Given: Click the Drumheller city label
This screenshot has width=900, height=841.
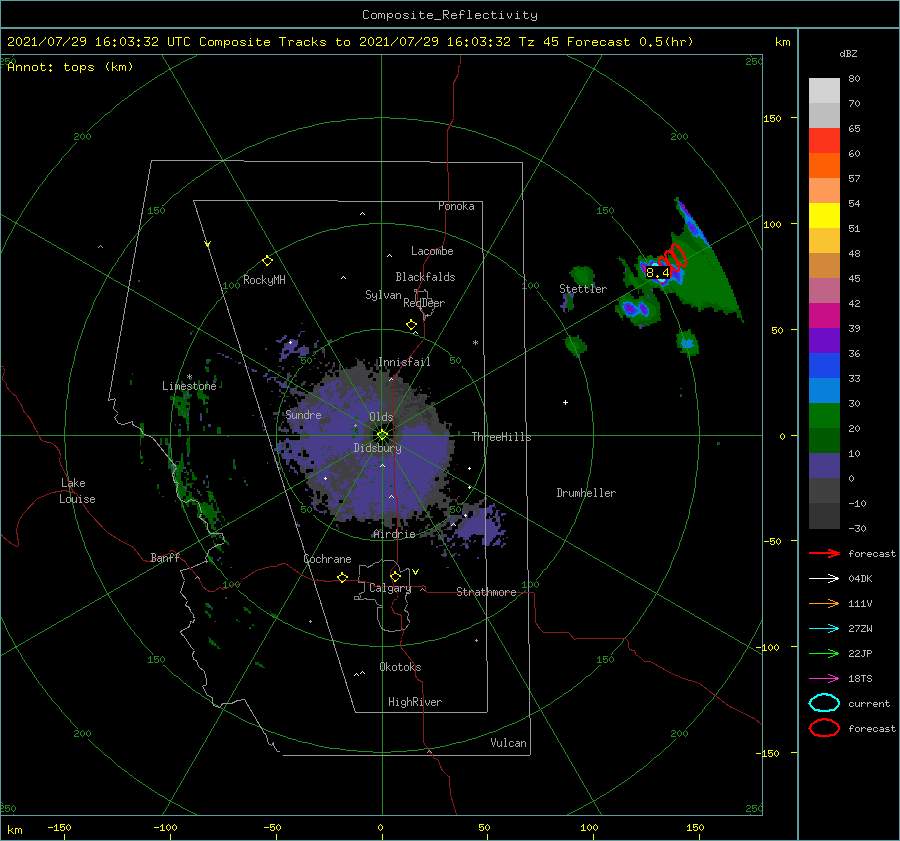Looking at the screenshot, I should click(x=586, y=493).
